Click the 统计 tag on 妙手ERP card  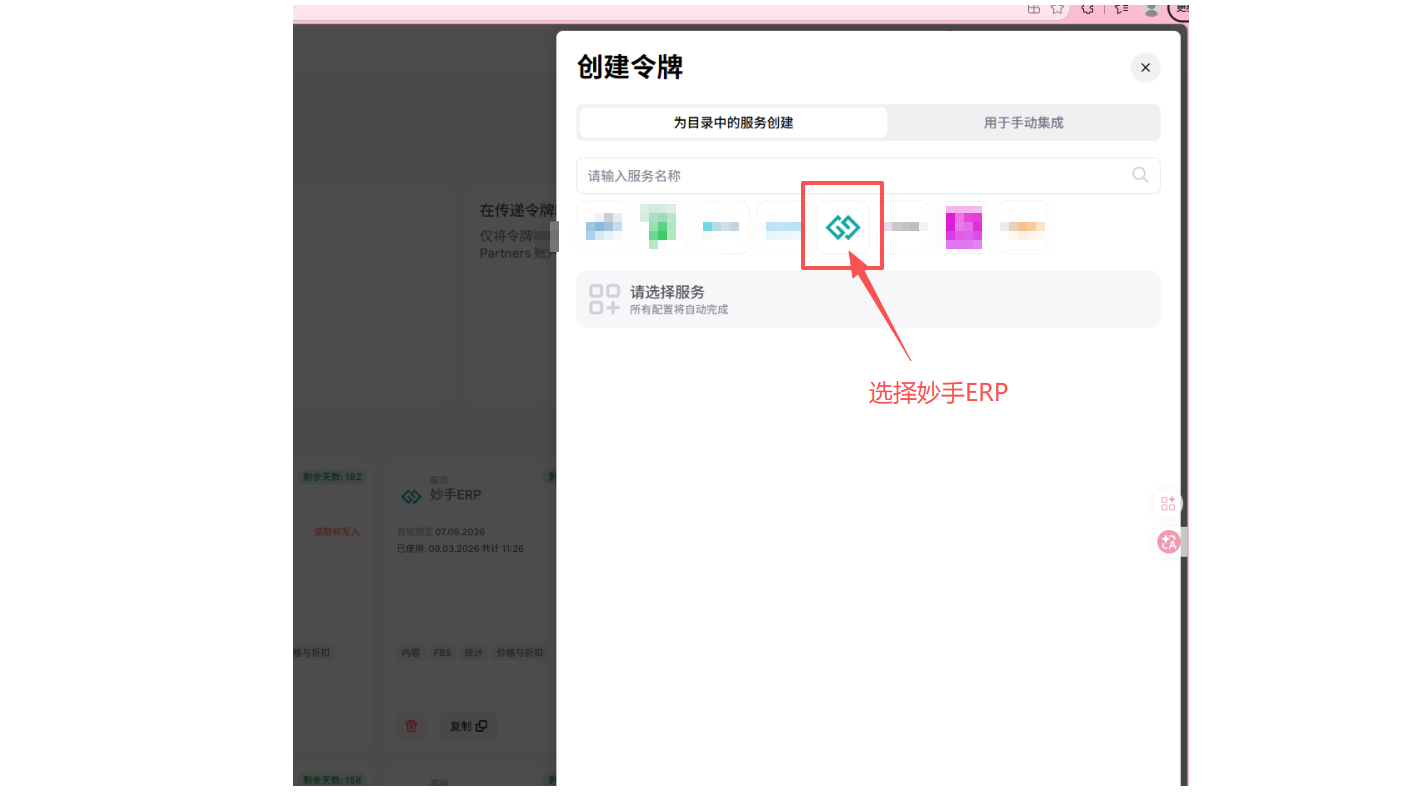tap(473, 653)
